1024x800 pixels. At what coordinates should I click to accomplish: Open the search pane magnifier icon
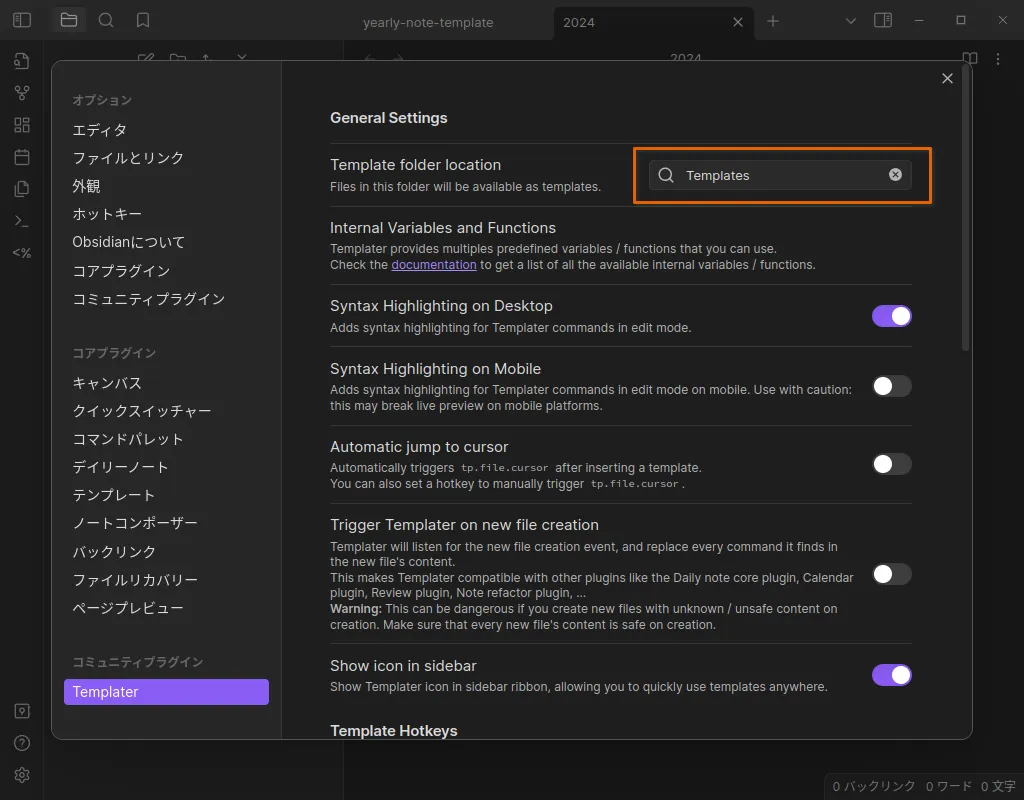coord(106,20)
